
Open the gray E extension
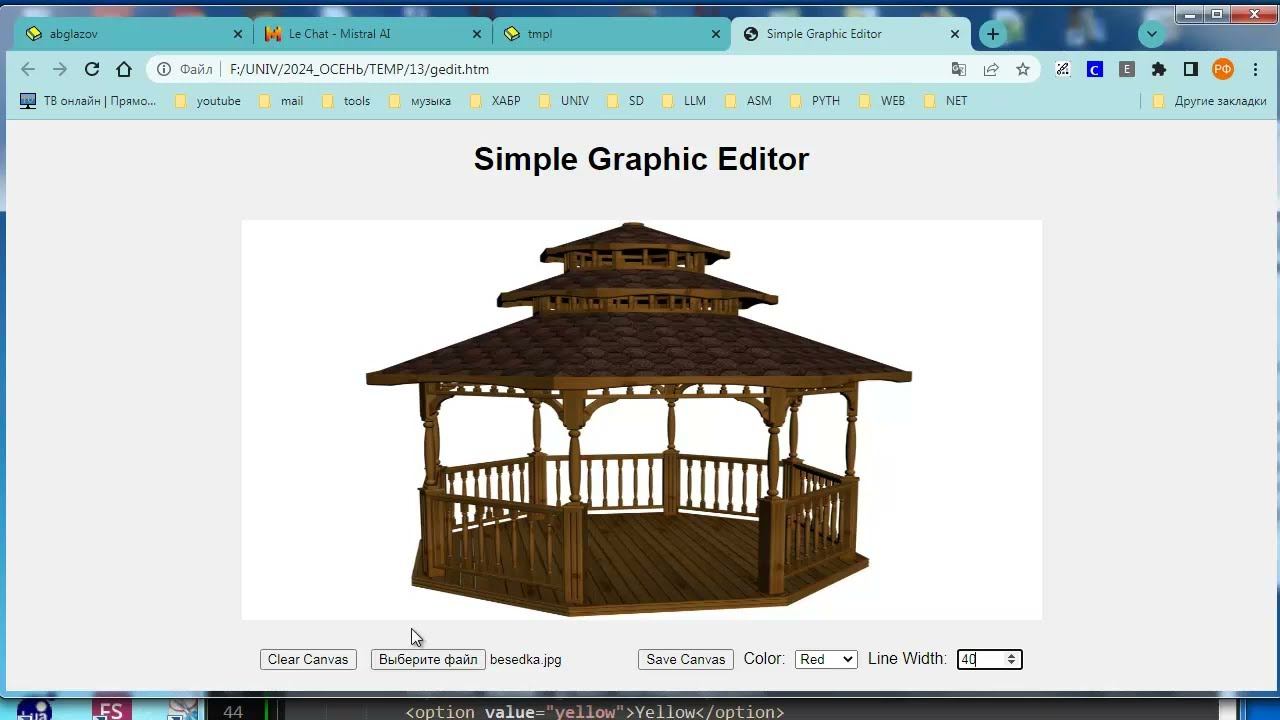pyautogui.click(x=1127, y=69)
